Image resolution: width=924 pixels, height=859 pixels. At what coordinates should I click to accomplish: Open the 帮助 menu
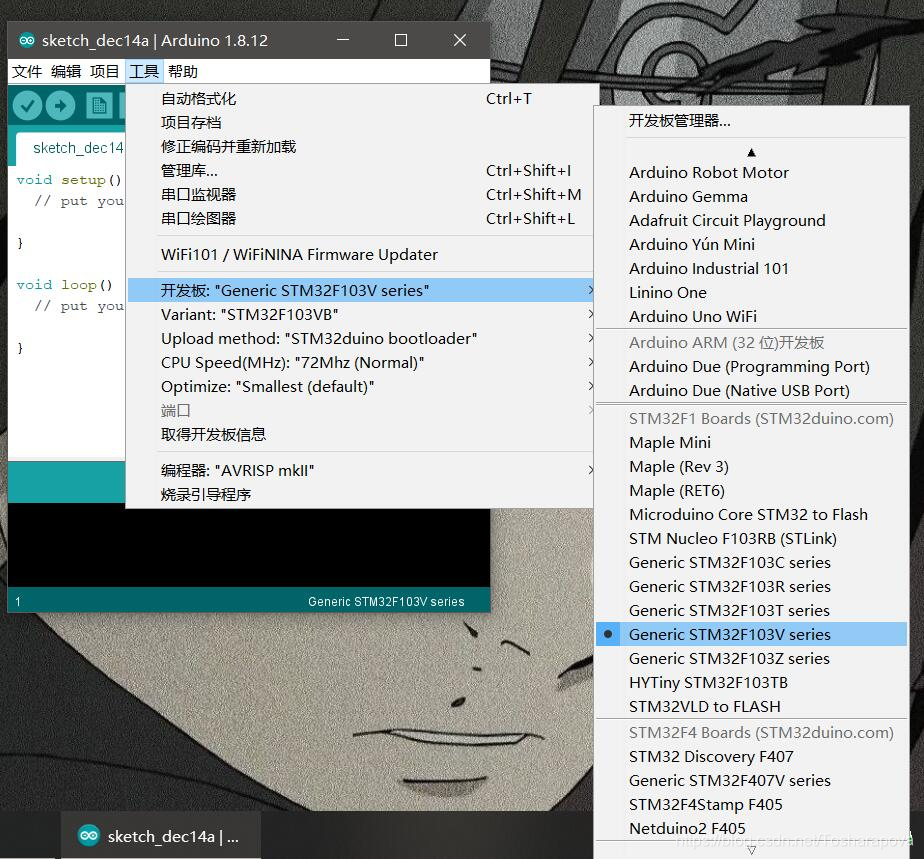[184, 71]
